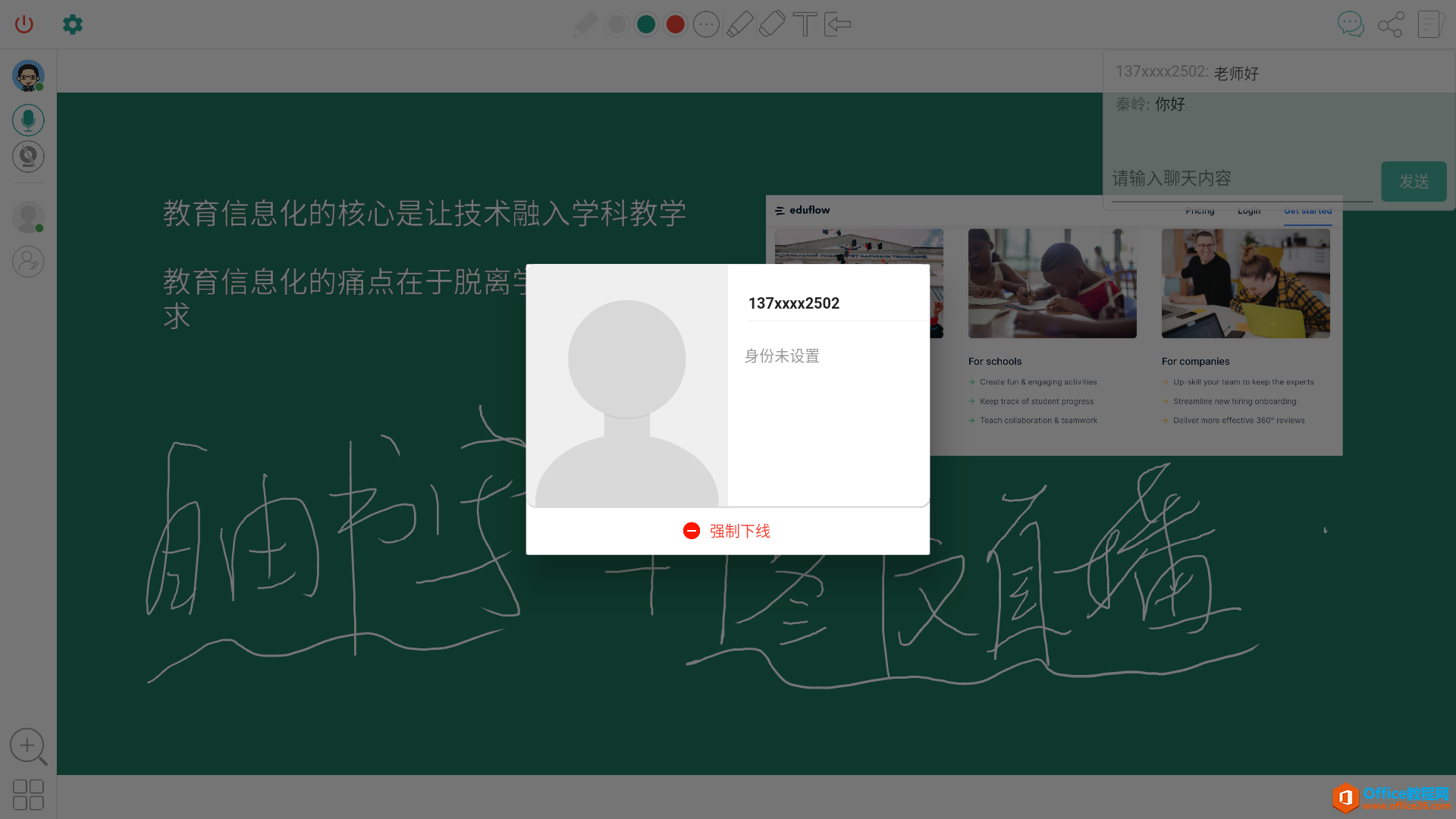Click the add participant icon
The width and height of the screenshot is (1456, 819).
[x=28, y=260]
